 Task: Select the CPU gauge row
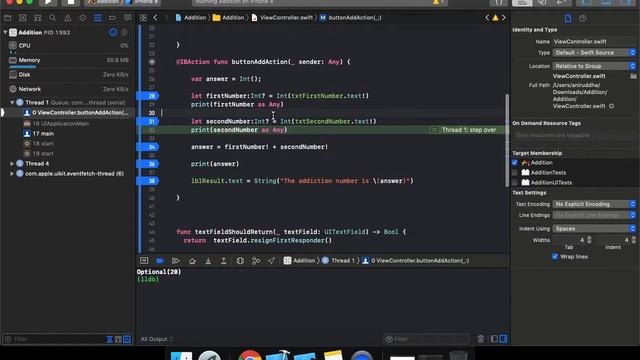tap(68, 46)
